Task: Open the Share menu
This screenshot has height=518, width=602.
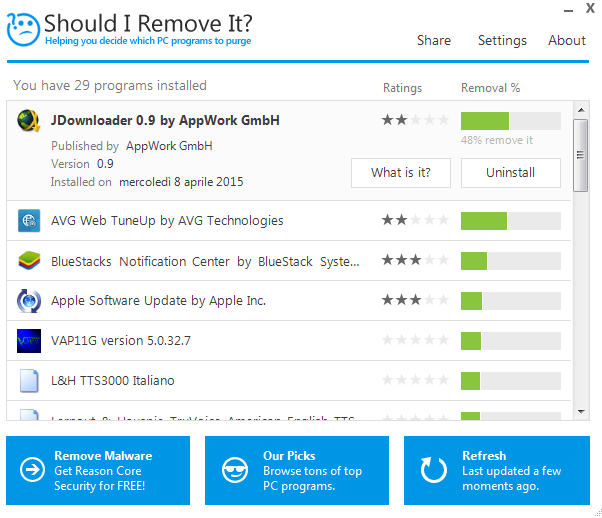Action: (x=434, y=40)
